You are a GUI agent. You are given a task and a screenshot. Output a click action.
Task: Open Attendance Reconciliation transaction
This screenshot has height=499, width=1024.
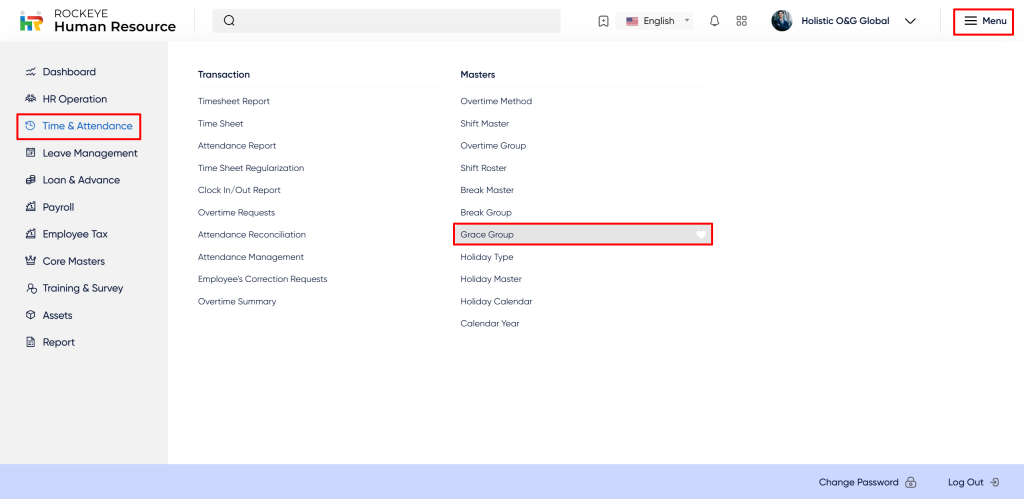[x=252, y=234]
